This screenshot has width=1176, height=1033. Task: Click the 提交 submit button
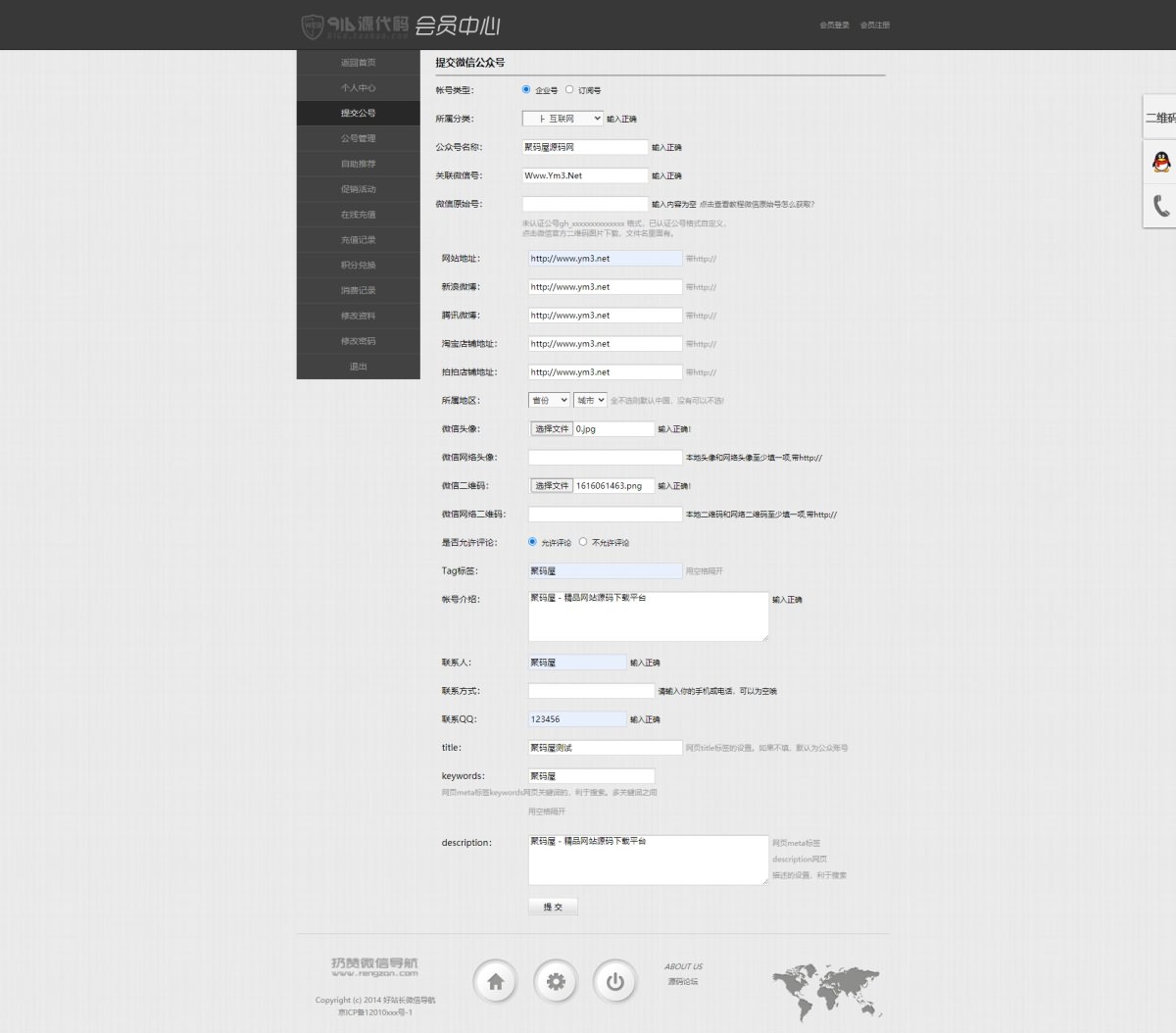(553, 907)
